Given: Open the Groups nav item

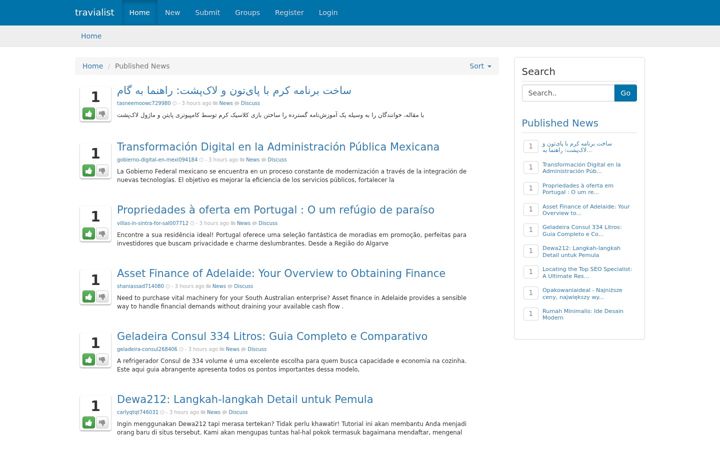Looking at the screenshot, I should pos(248,12).
